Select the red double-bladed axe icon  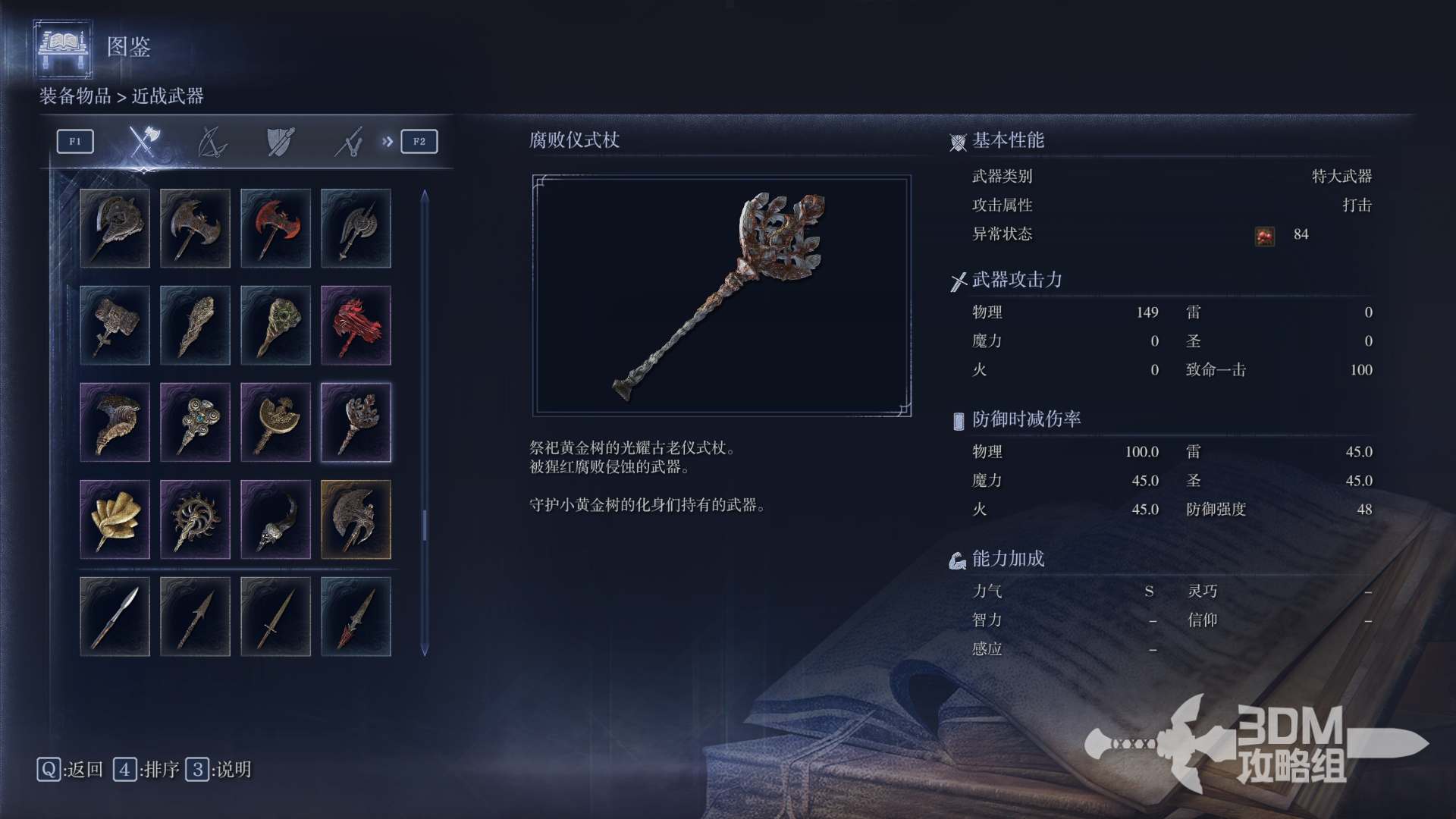click(x=275, y=228)
